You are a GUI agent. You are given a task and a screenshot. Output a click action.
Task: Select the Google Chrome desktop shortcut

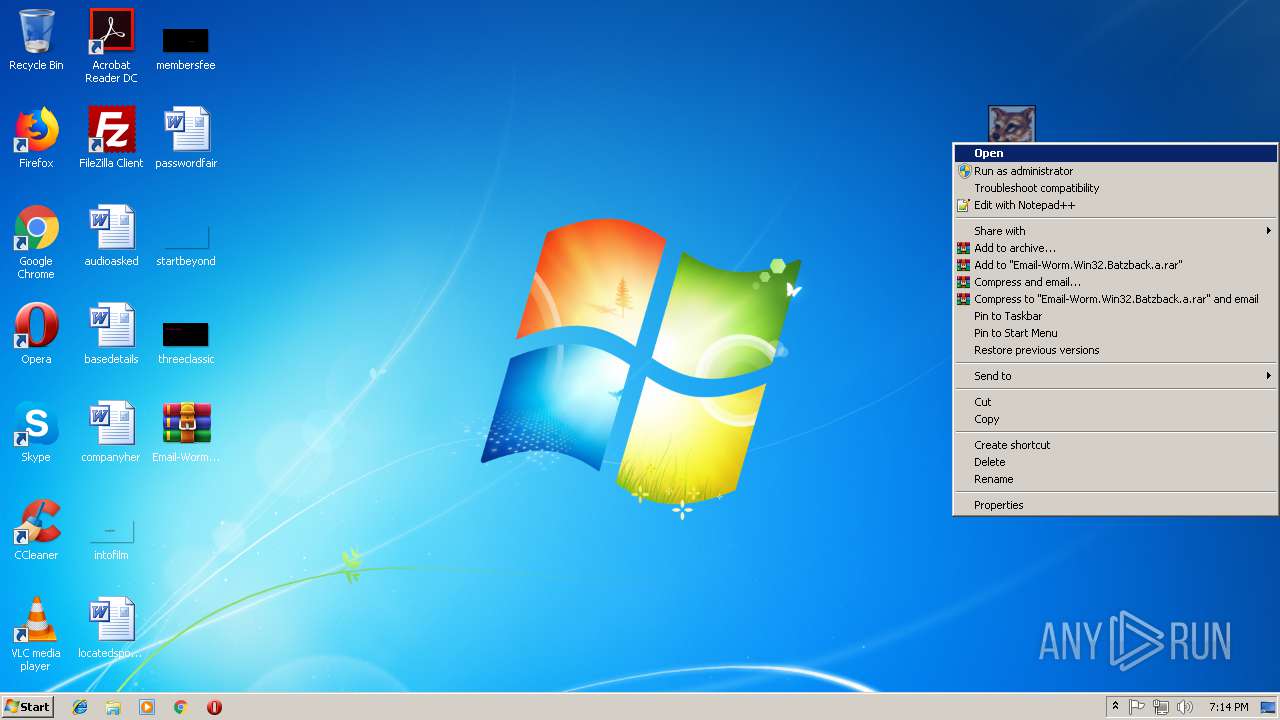point(36,242)
